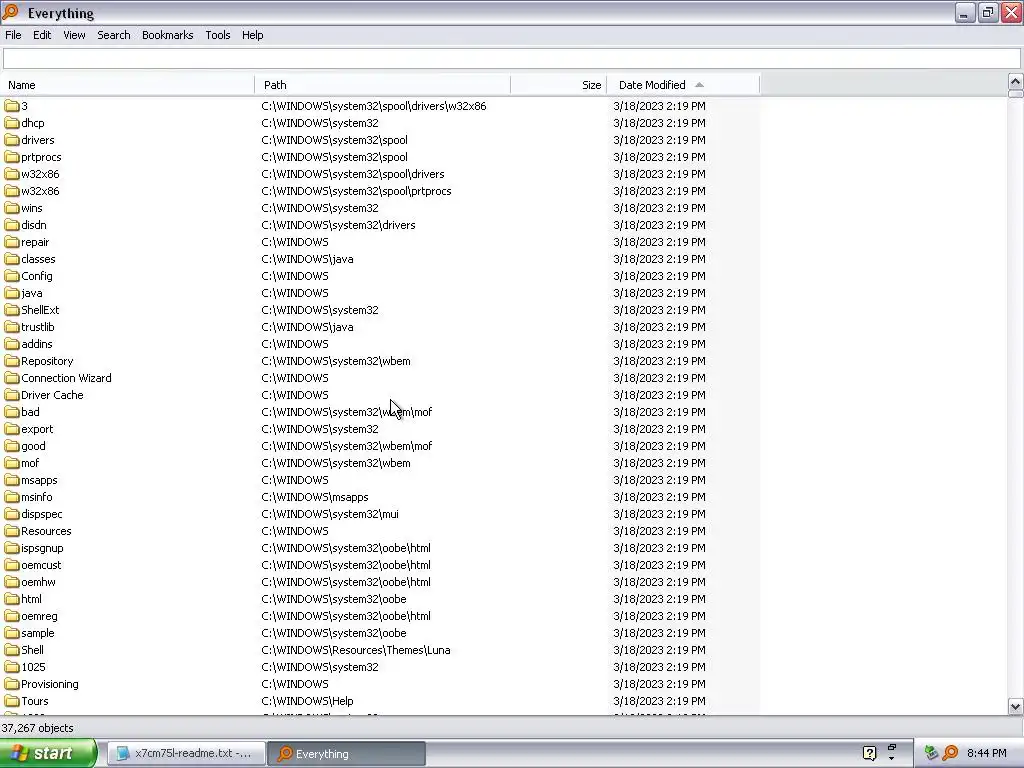Click the Everything taskbar button
Image resolution: width=1024 pixels, height=768 pixels.
pos(346,753)
